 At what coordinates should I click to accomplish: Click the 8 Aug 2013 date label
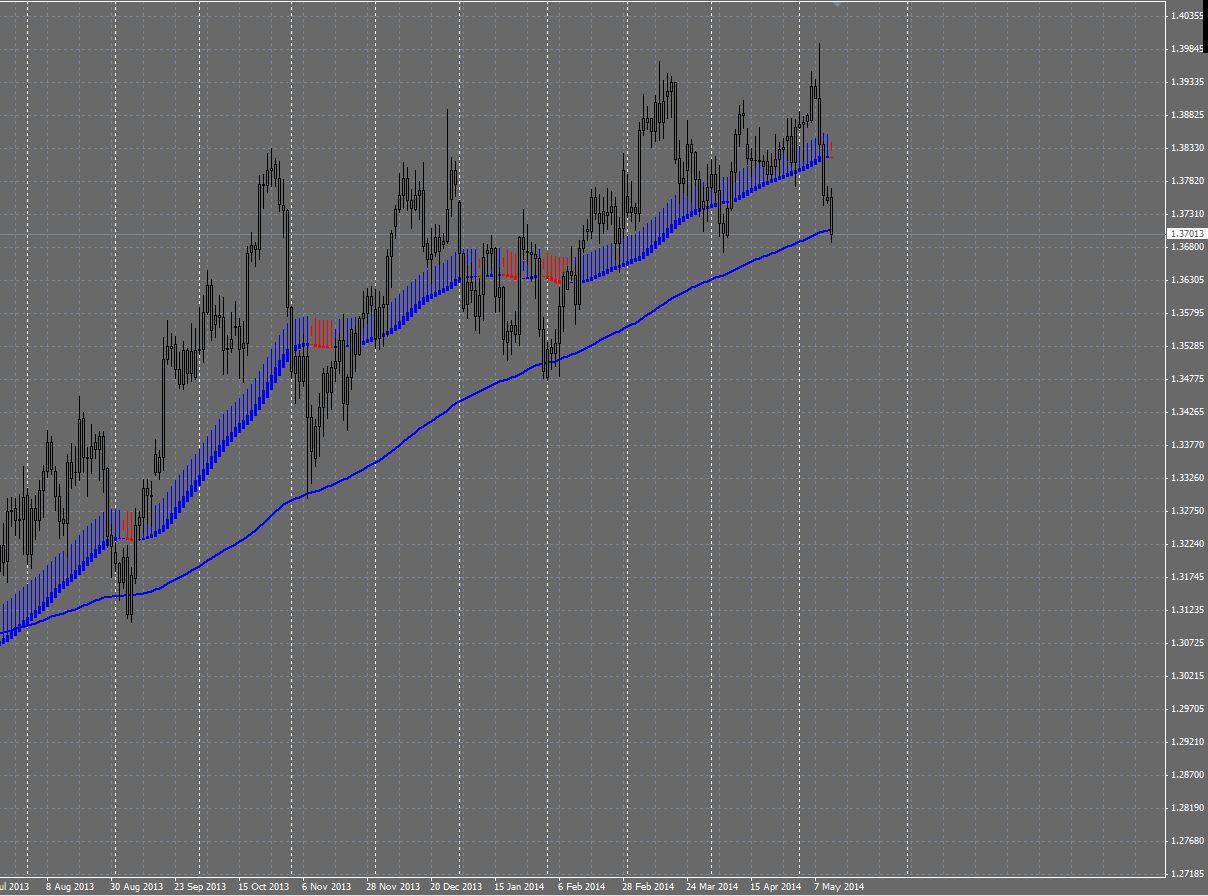tap(70, 887)
